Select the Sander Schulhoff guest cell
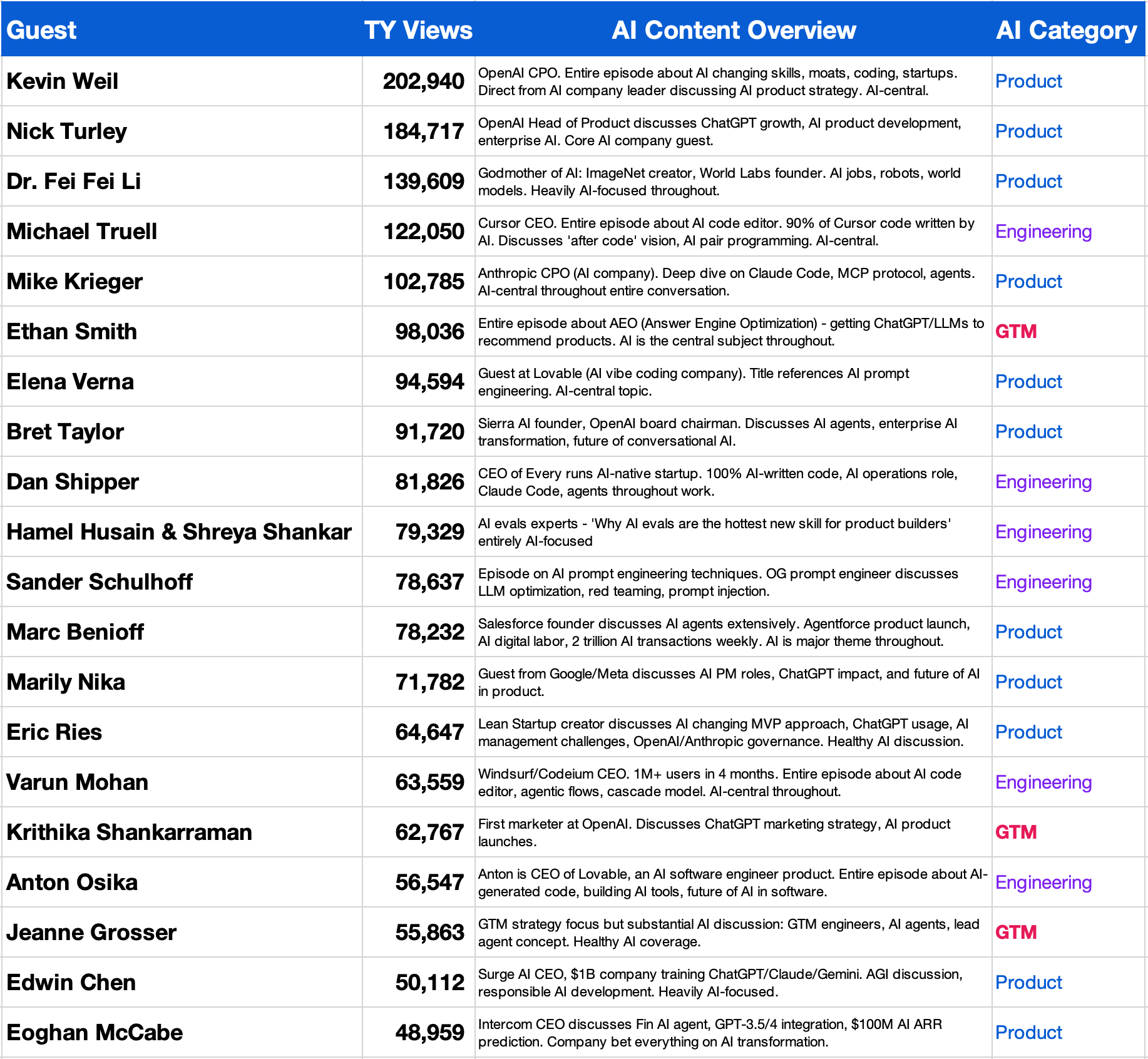Screen dimensions: 1148x1059 pyautogui.click(x=182, y=582)
